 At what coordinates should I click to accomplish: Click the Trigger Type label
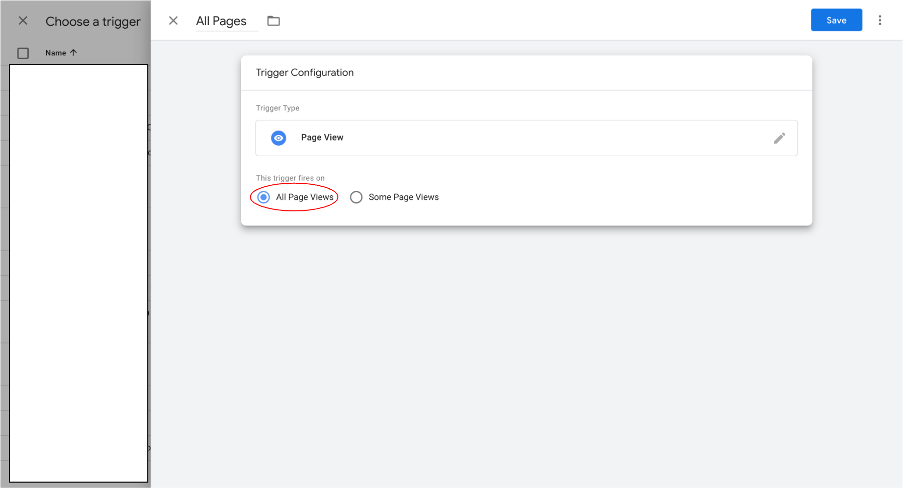pos(277,108)
